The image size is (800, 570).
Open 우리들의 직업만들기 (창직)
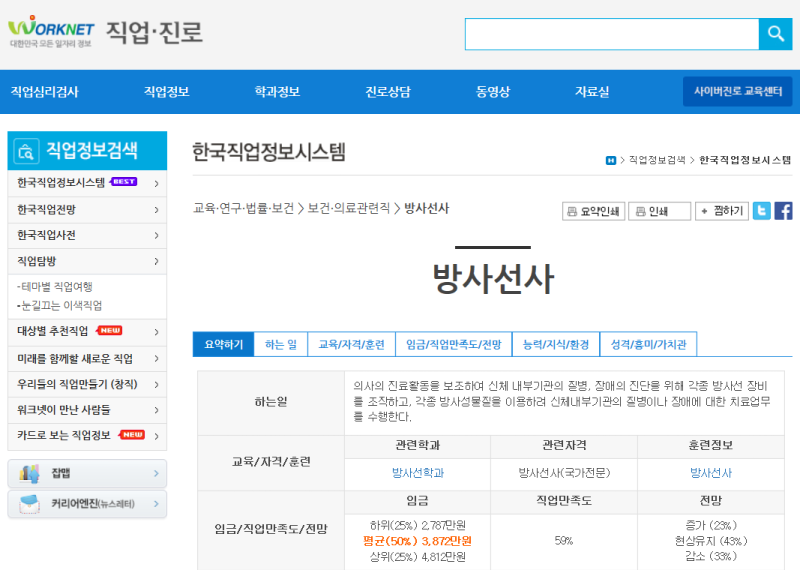pyautogui.click(x=77, y=384)
